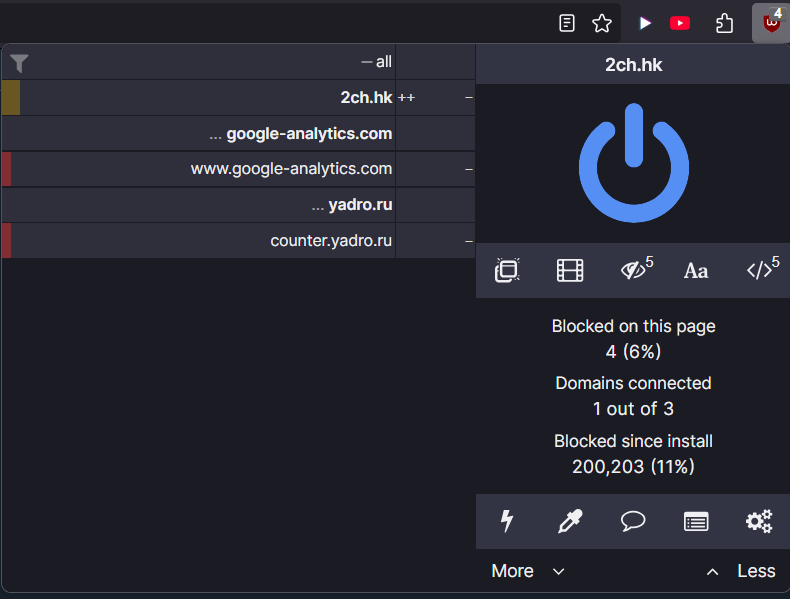Click blocked minus cell in counter.yadro.ru row
Screen dimensions: 790x599
469,241
